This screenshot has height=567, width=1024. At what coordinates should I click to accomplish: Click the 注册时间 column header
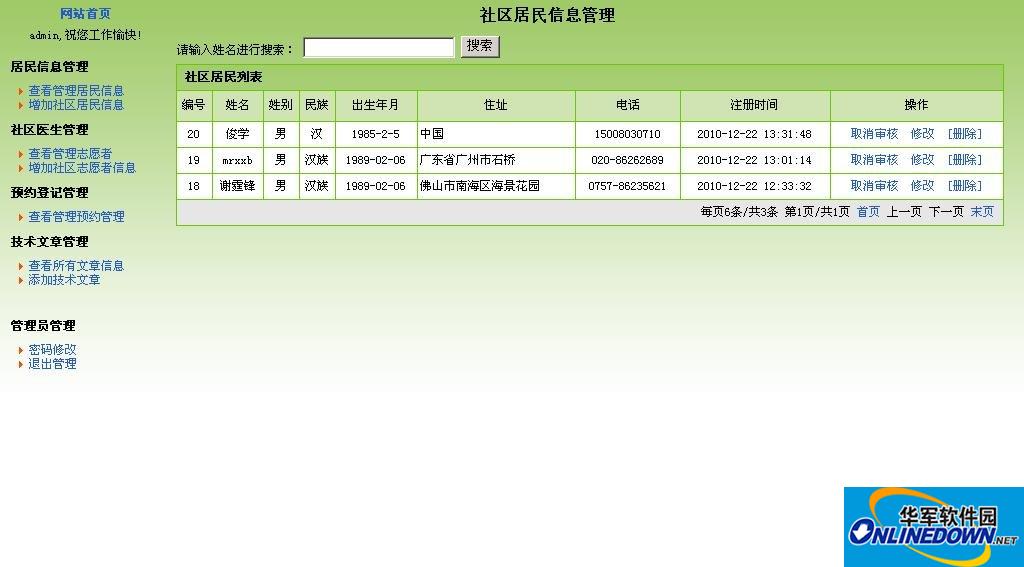coord(754,105)
